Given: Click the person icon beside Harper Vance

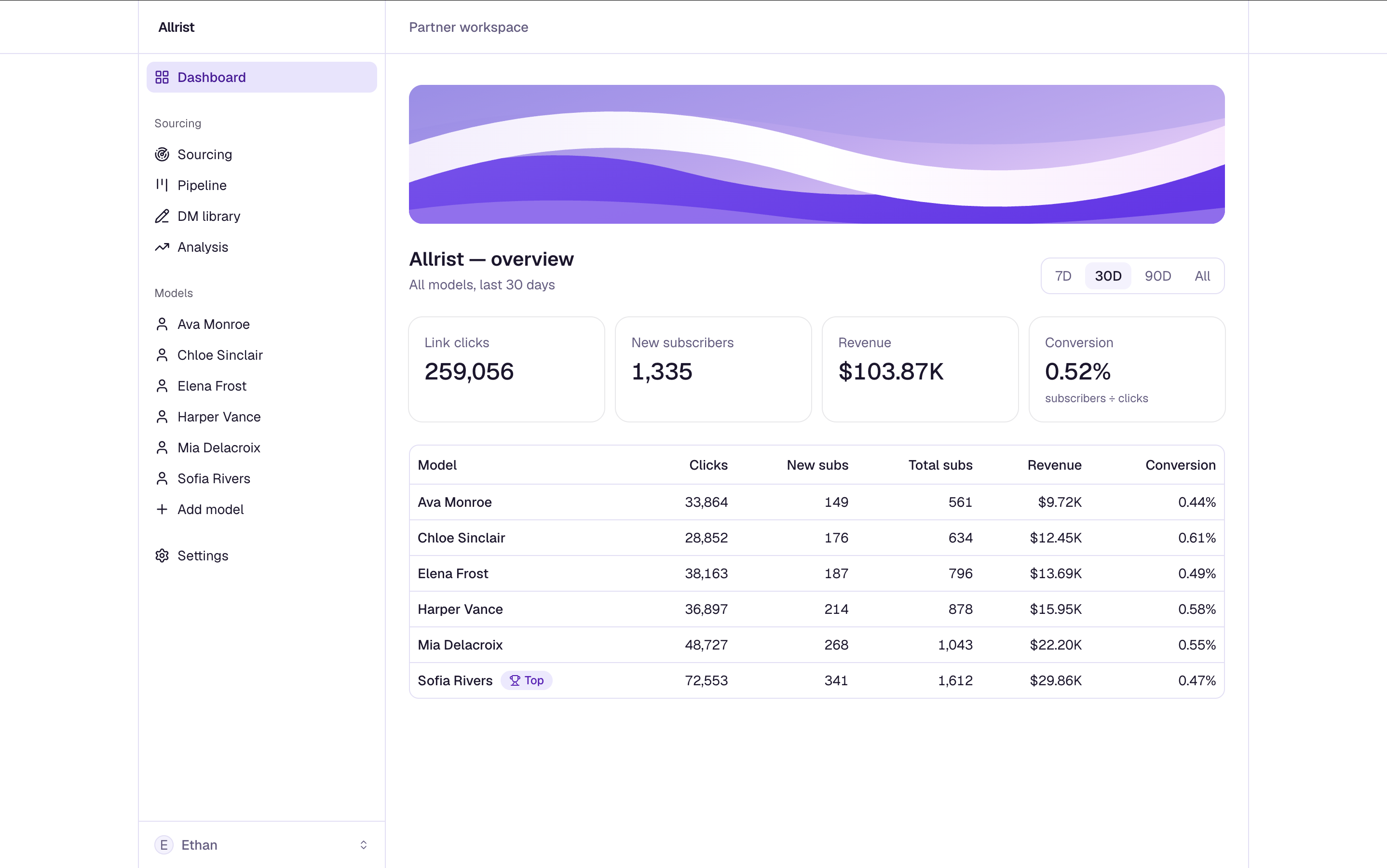Looking at the screenshot, I should pyautogui.click(x=162, y=417).
